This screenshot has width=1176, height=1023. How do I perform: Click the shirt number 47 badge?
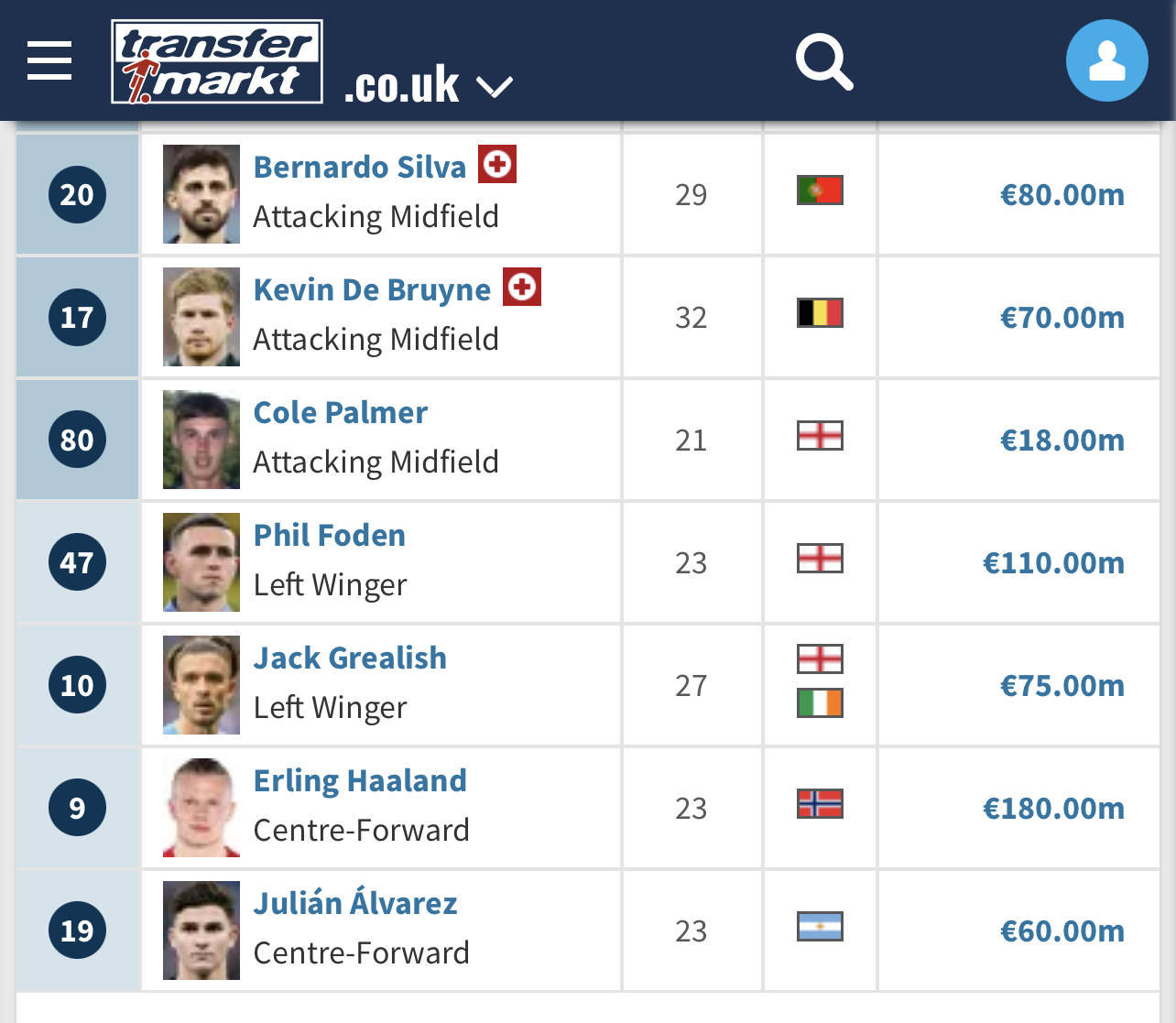[x=77, y=562]
